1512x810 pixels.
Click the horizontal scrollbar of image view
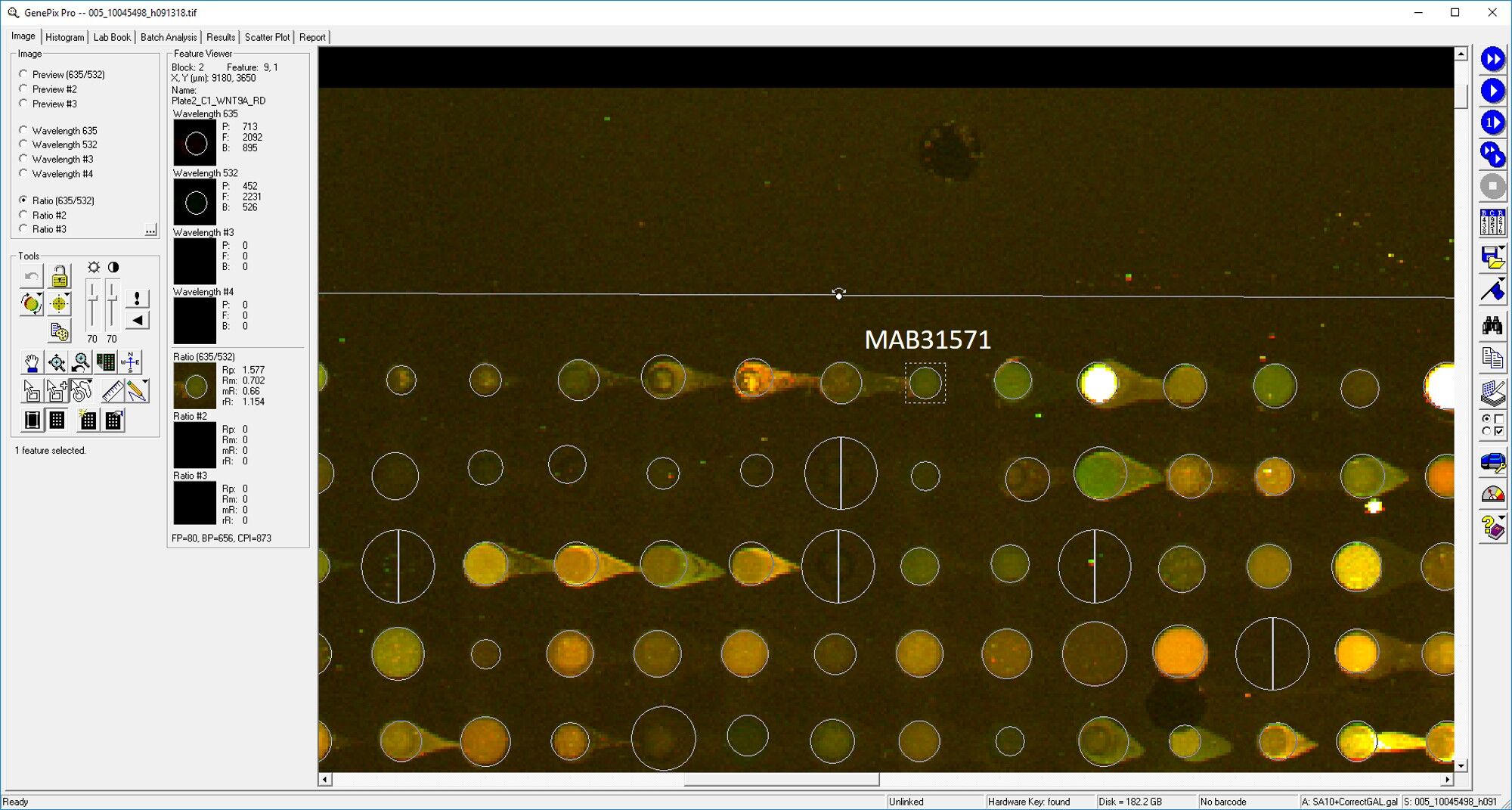pyautogui.click(x=781, y=779)
